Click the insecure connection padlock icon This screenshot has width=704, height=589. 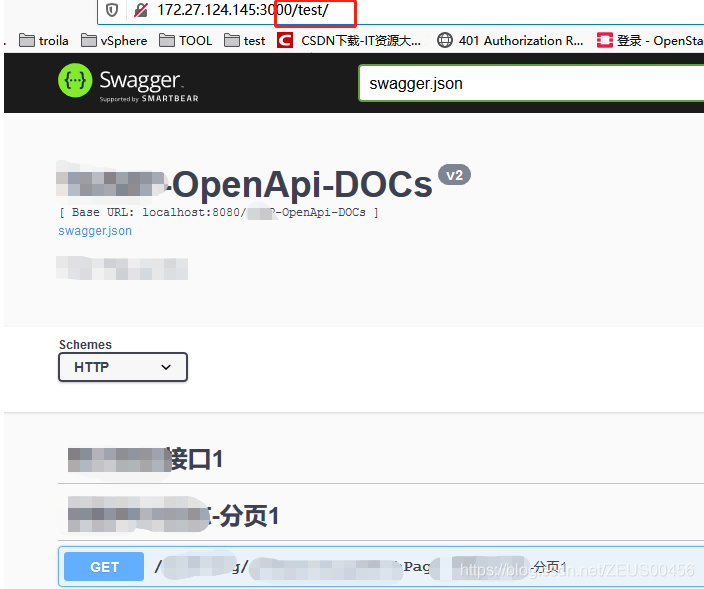click(x=141, y=10)
